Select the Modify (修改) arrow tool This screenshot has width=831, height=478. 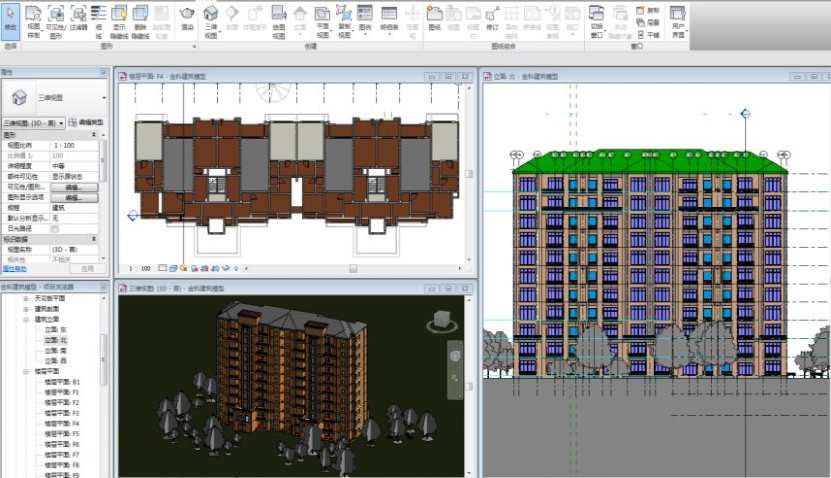point(11,21)
